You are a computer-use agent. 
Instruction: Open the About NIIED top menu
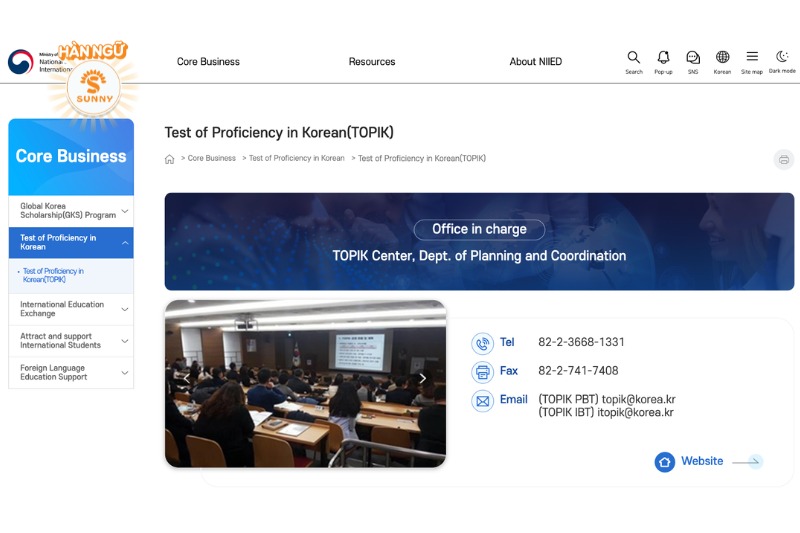tap(536, 62)
